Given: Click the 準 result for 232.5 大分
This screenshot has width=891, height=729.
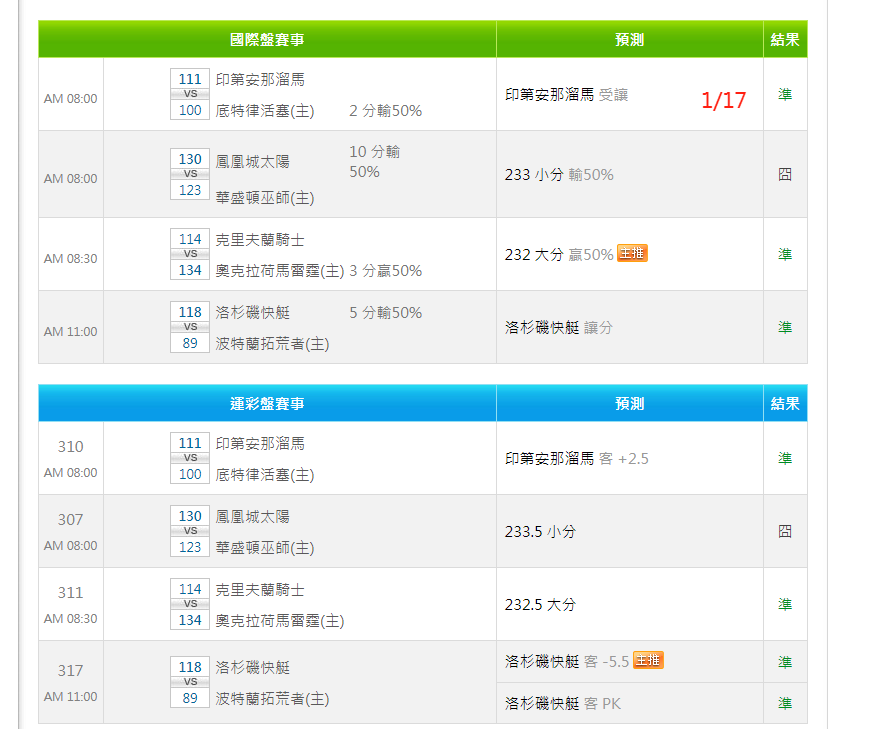Looking at the screenshot, I should 785,604.
